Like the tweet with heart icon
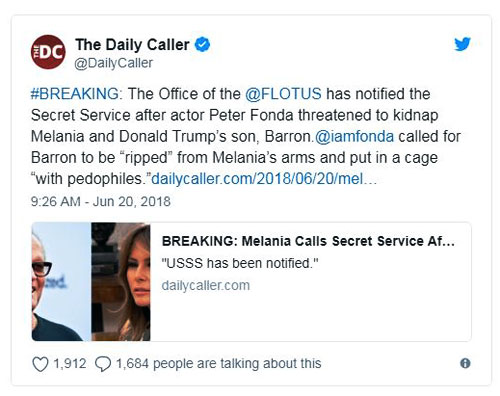 coord(40,364)
